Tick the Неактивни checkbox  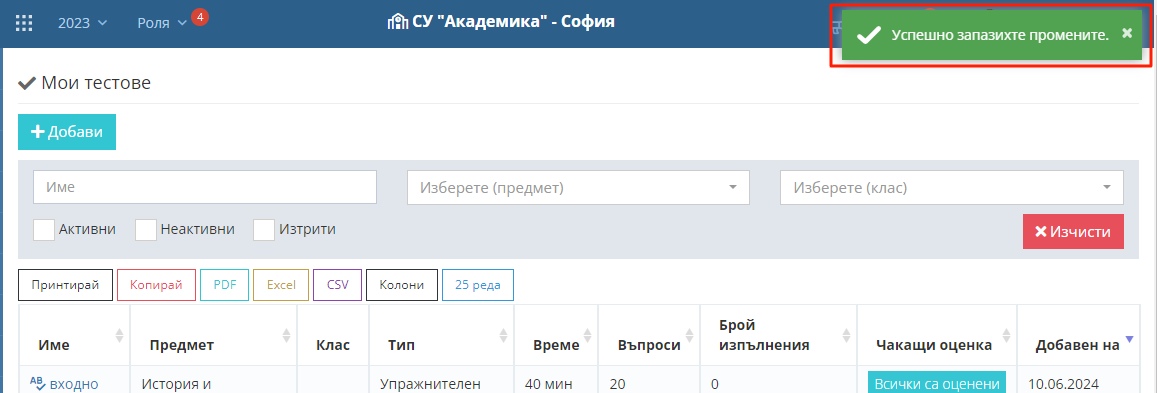(146, 229)
